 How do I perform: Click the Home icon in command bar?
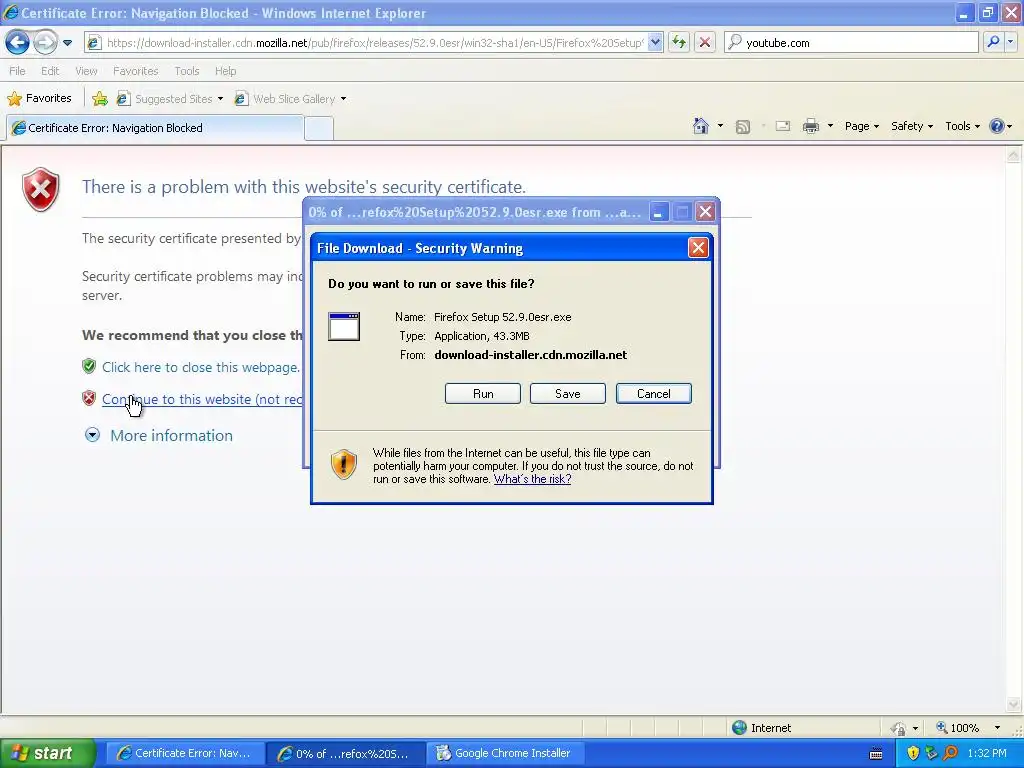[701, 126]
